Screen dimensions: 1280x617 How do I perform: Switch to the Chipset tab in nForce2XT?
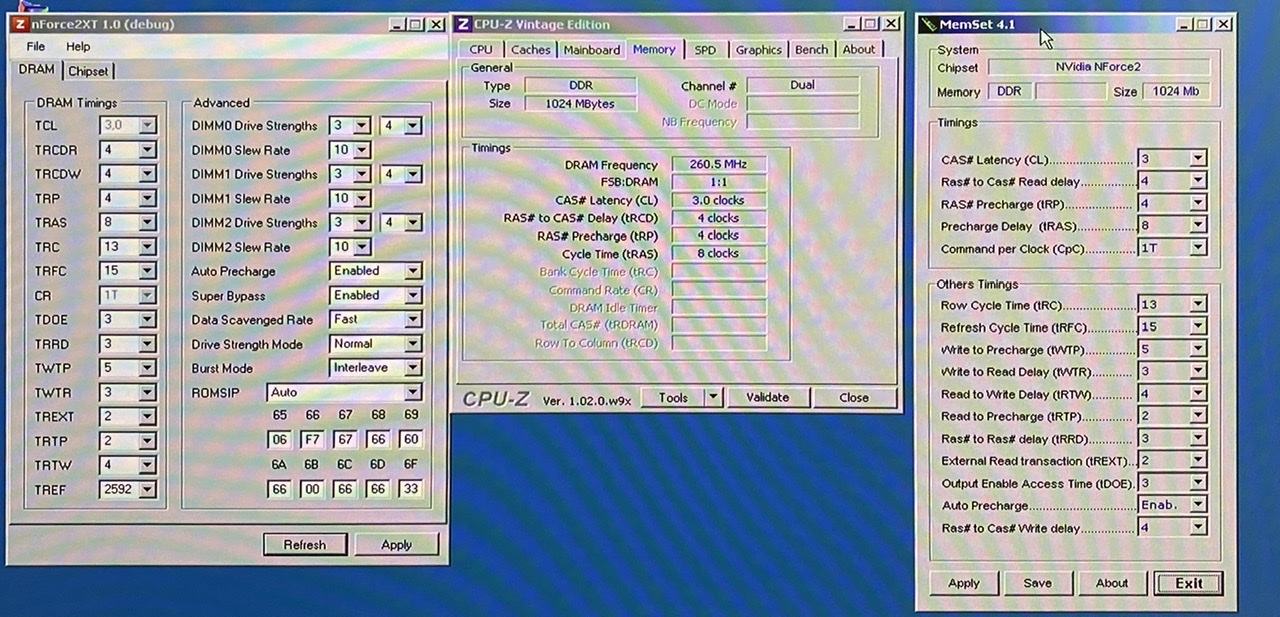pyautogui.click(x=89, y=71)
